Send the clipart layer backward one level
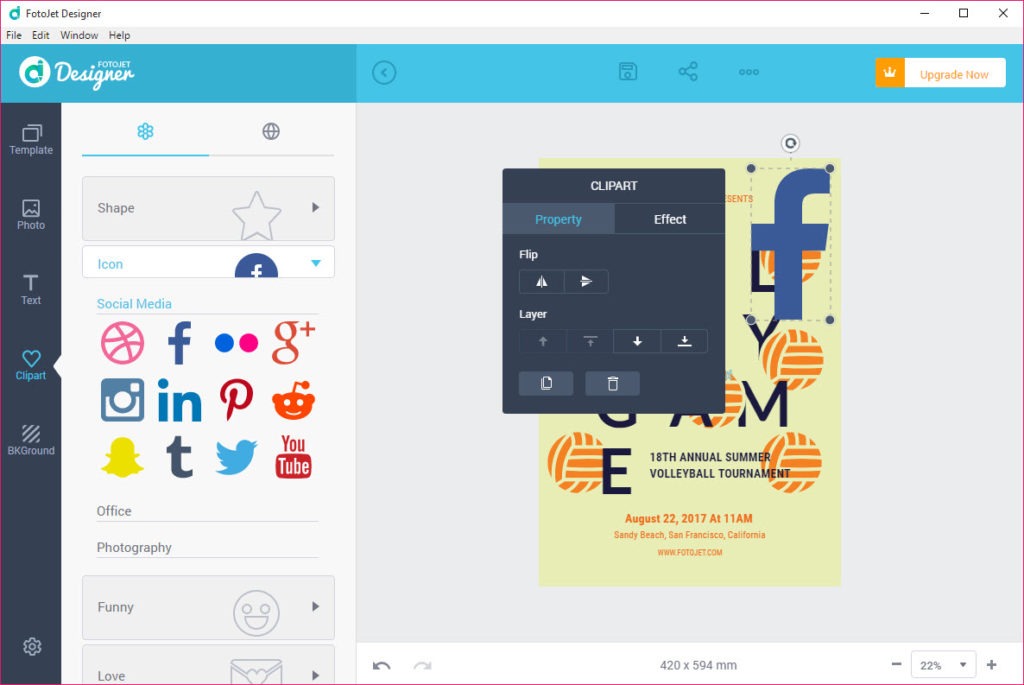1024x685 pixels. [x=637, y=342]
